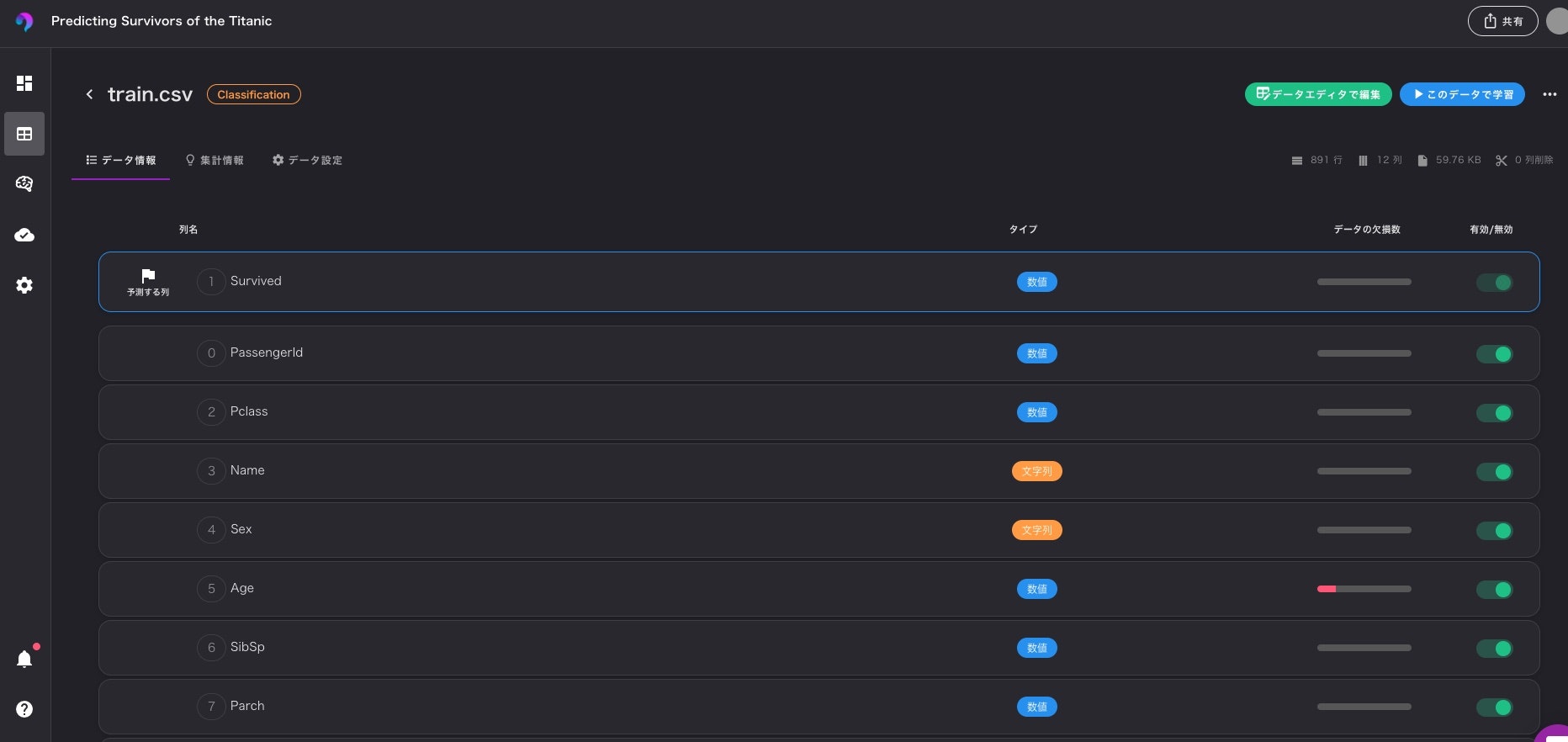
Task: Click このデータで学習 button
Action: (1462, 94)
